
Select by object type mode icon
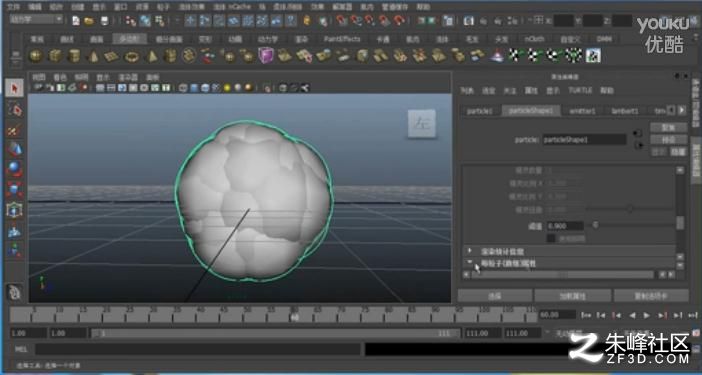coord(145,21)
